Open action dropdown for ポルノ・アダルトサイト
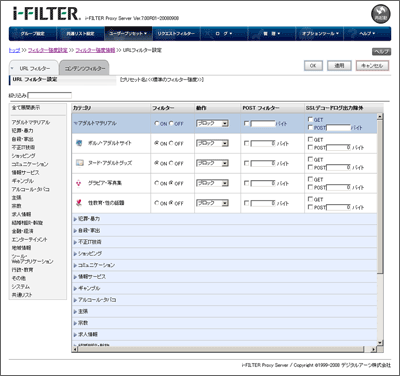This screenshot has width=400, height=376. [x=212, y=143]
